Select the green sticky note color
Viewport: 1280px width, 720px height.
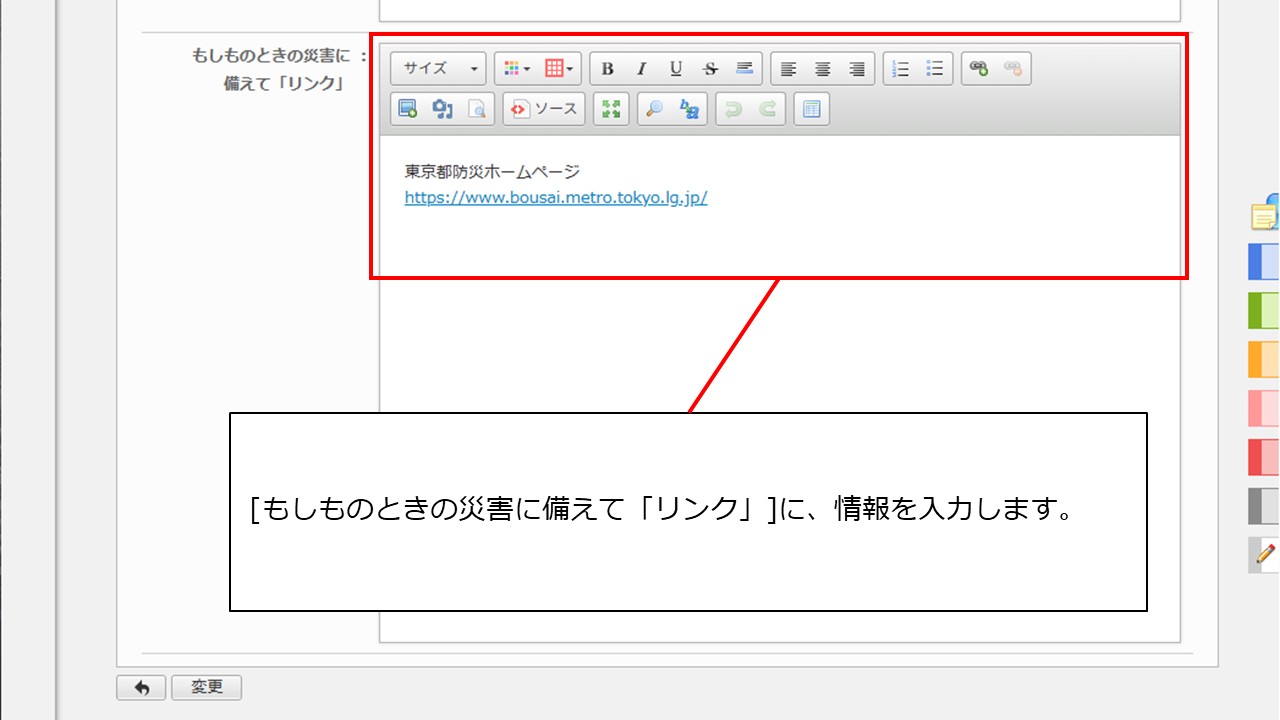pyautogui.click(x=1263, y=310)
